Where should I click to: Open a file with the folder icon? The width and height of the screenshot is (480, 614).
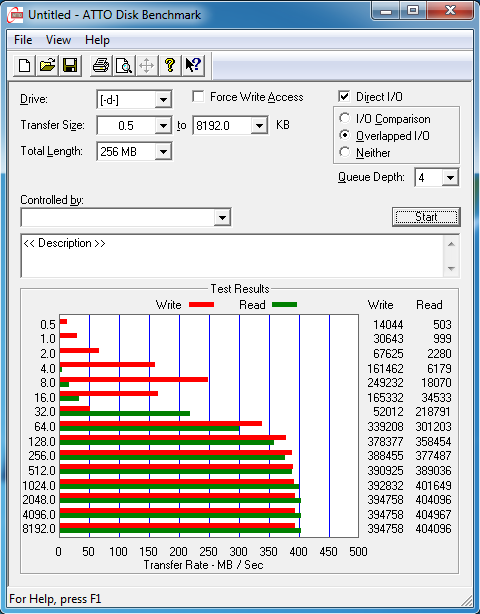(x=47, y=65)
